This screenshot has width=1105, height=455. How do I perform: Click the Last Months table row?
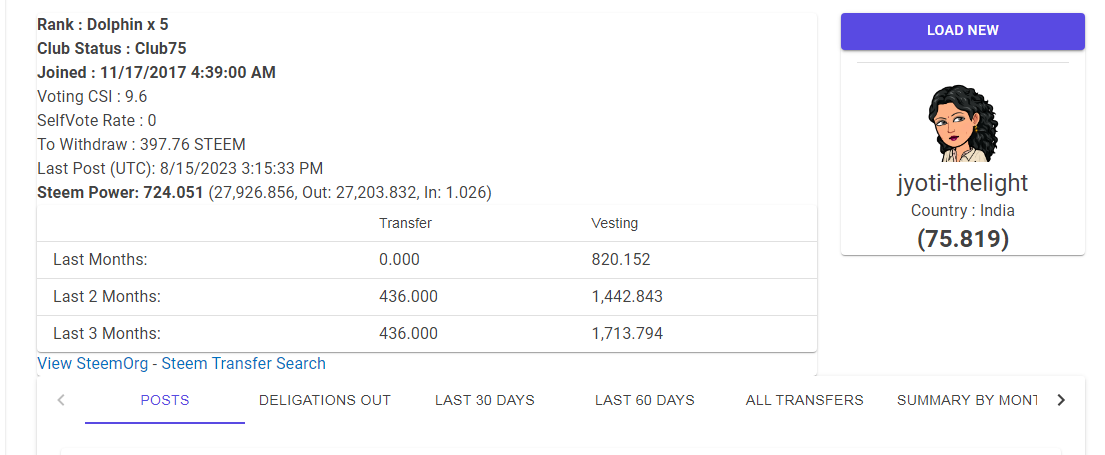427,260
